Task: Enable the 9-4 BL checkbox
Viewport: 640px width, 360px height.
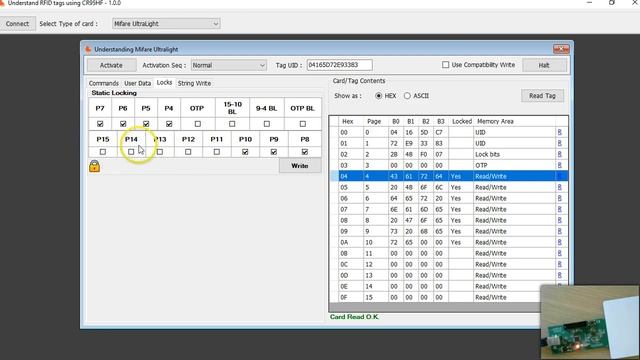Action: [267, 124]
